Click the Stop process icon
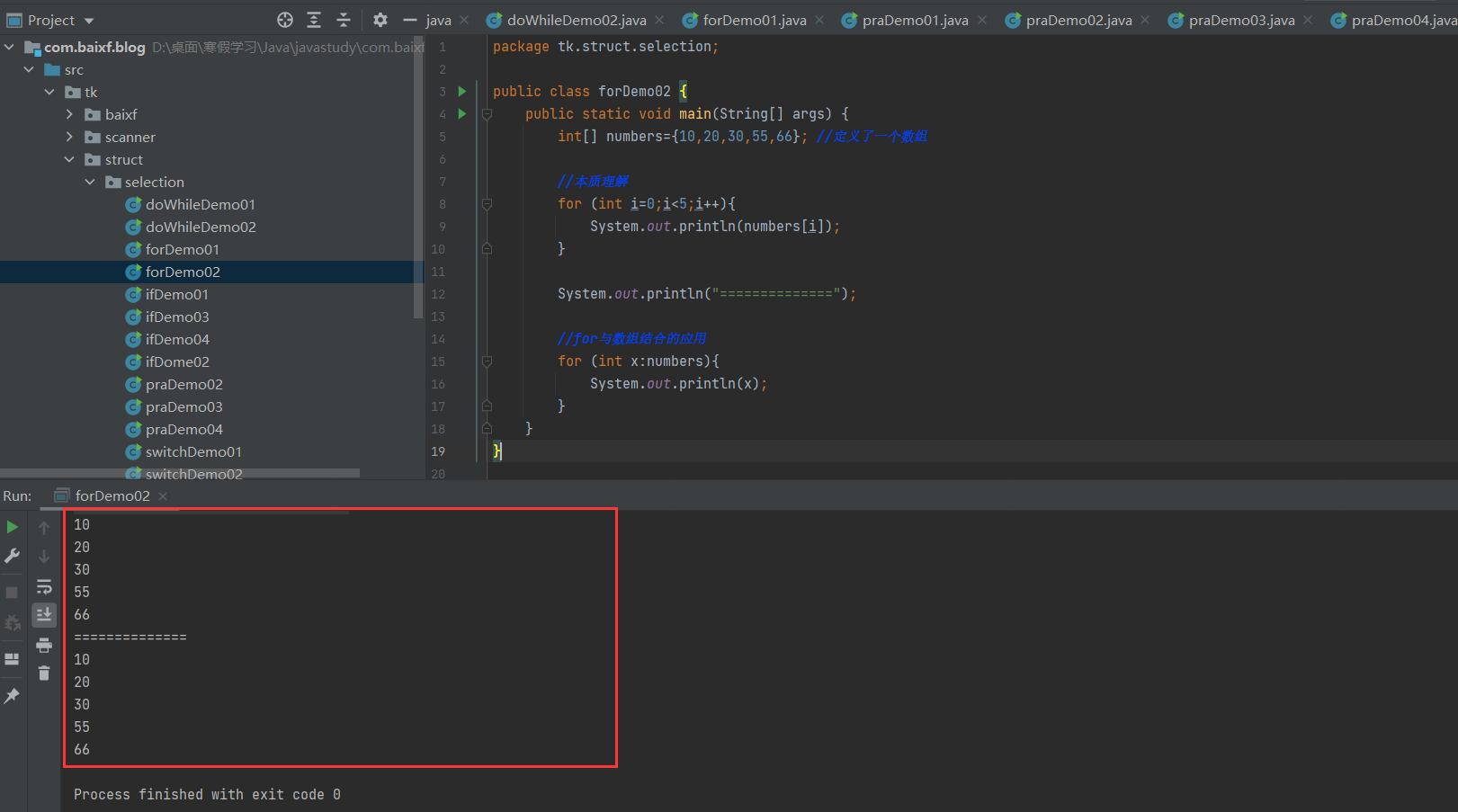1458x812 pixels. 13,593
